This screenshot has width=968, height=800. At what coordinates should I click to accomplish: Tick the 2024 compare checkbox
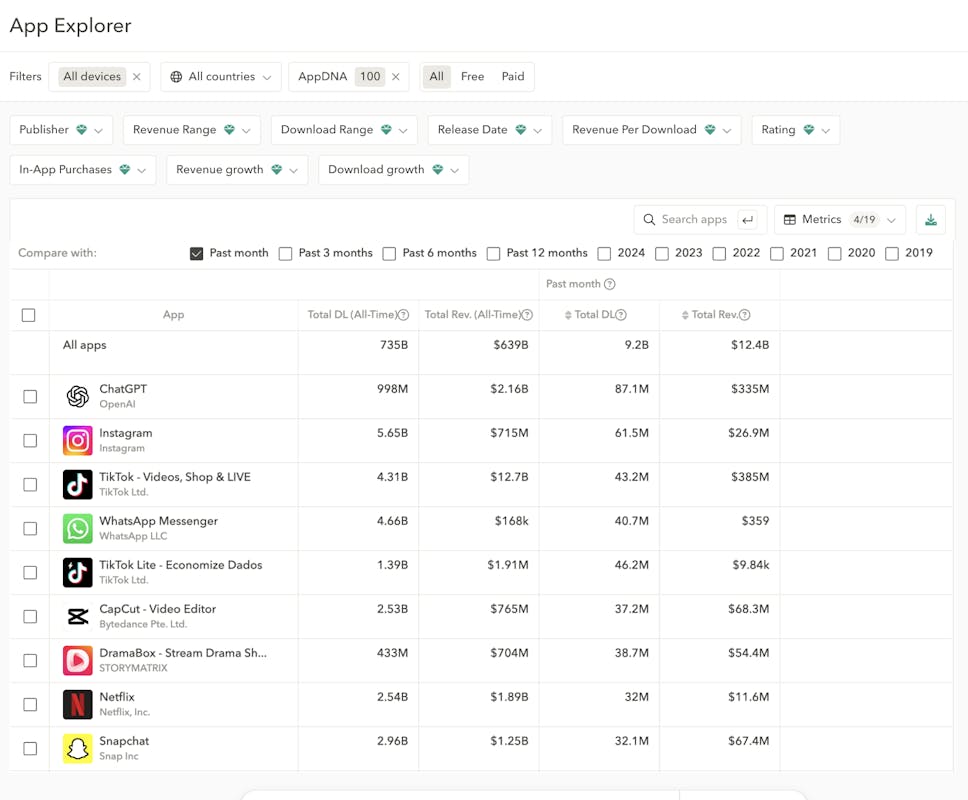coord(604,254)
